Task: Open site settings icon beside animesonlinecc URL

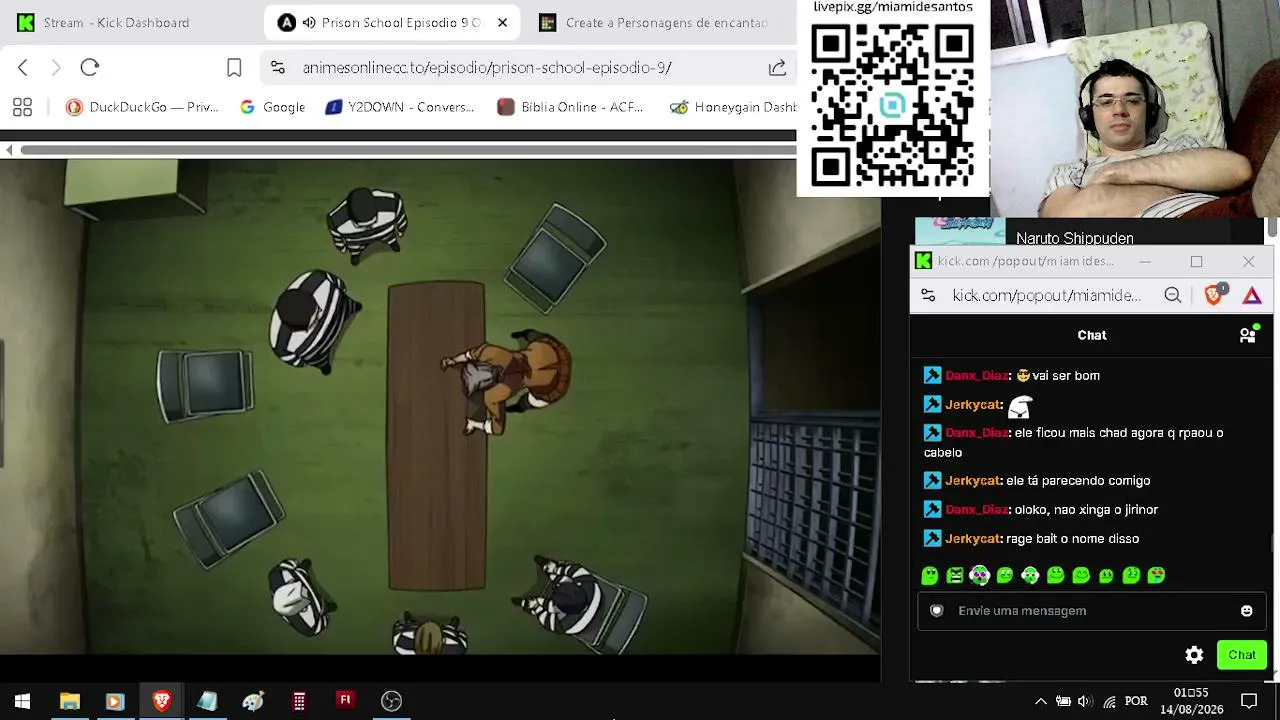Action: [x=278, y=67]
